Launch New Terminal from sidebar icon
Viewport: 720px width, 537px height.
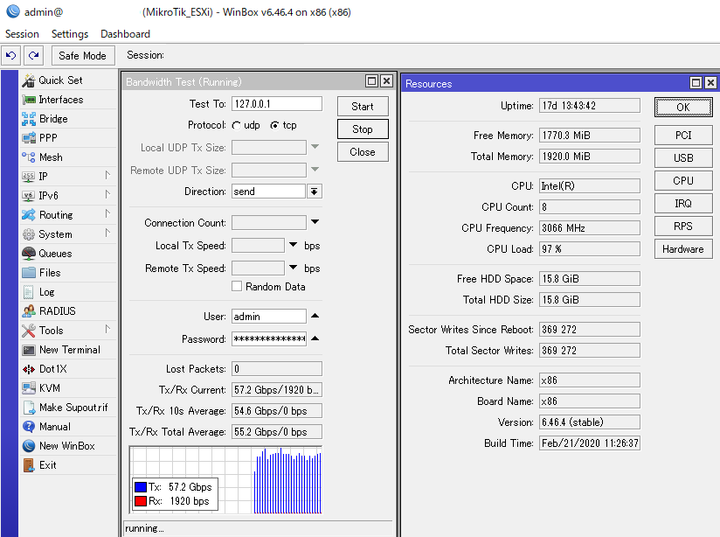coord(28,350)
